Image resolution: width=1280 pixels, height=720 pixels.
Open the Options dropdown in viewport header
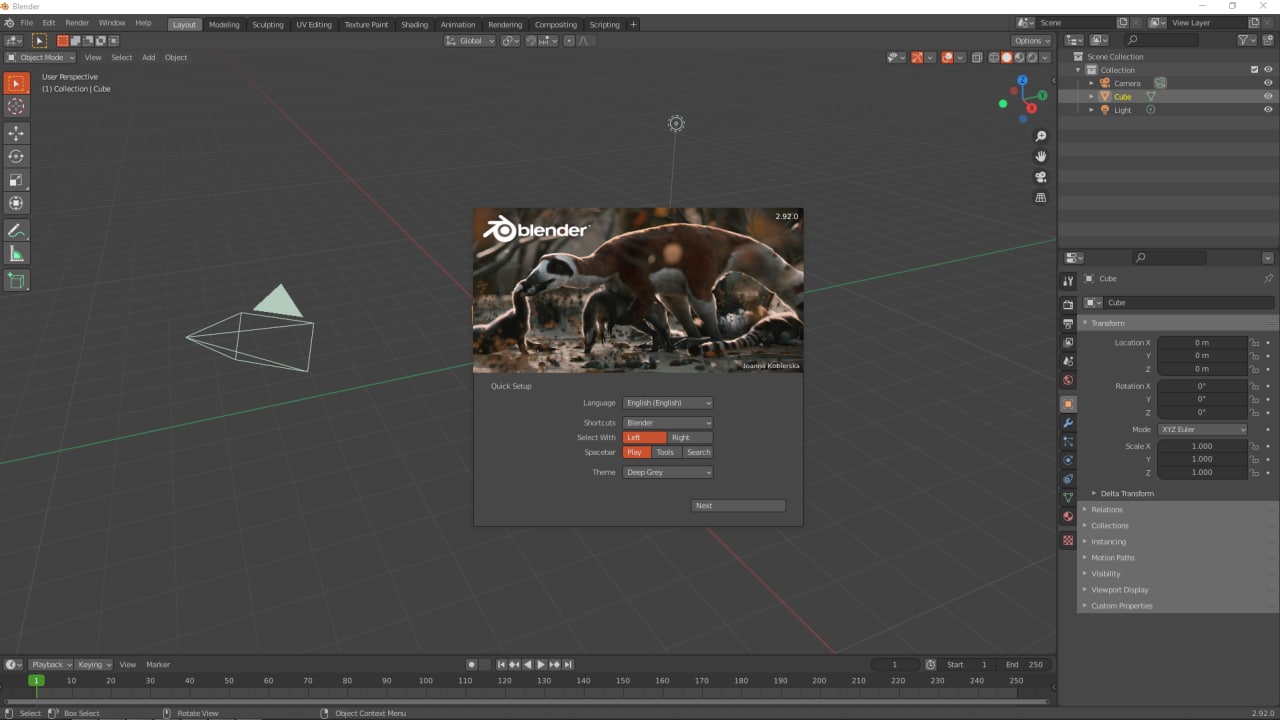(1031, 41)
